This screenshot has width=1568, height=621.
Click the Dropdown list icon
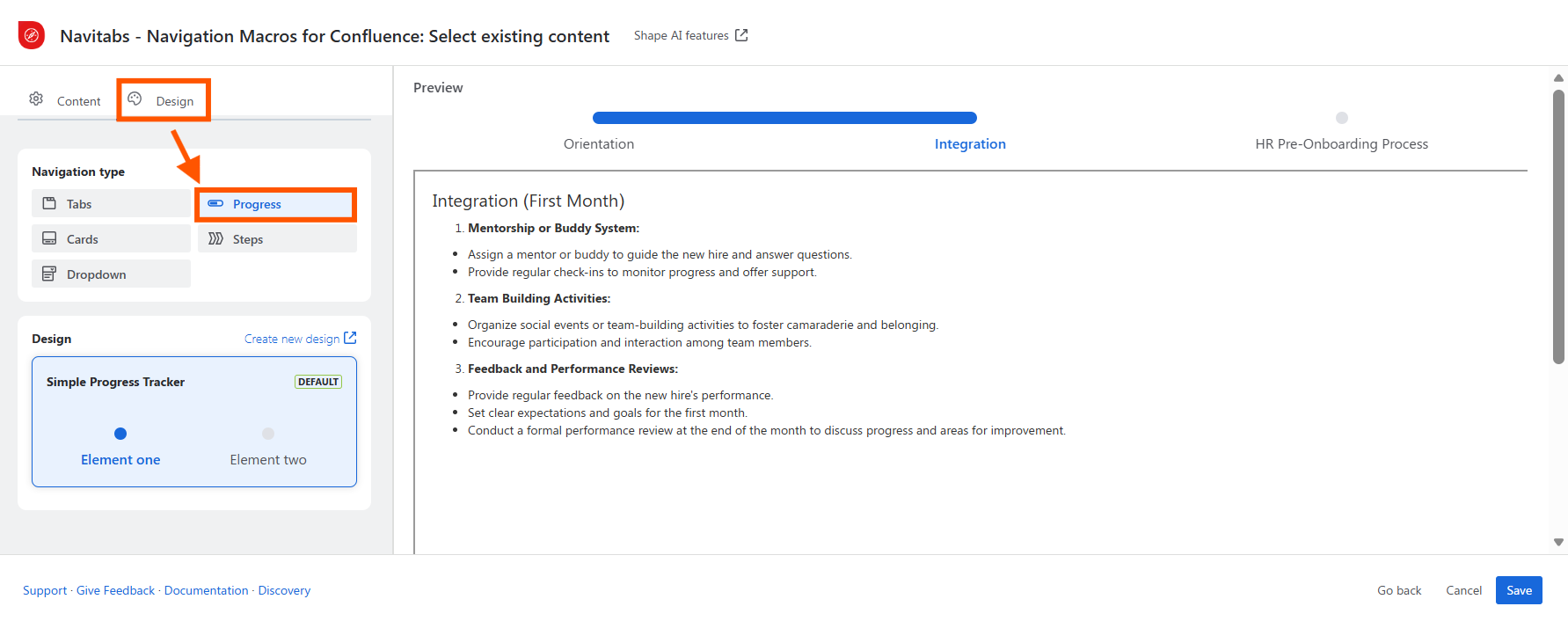pyautogui.click(x=49, y=274)
